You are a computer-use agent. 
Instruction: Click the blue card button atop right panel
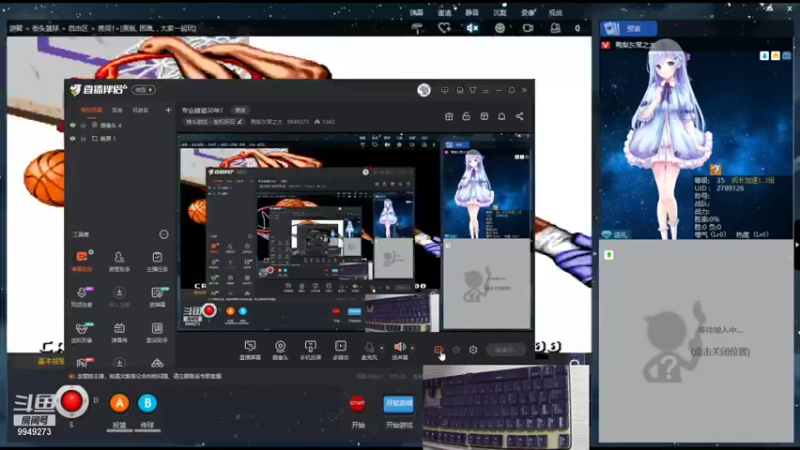pyautogui.click(x=628, y=29)
